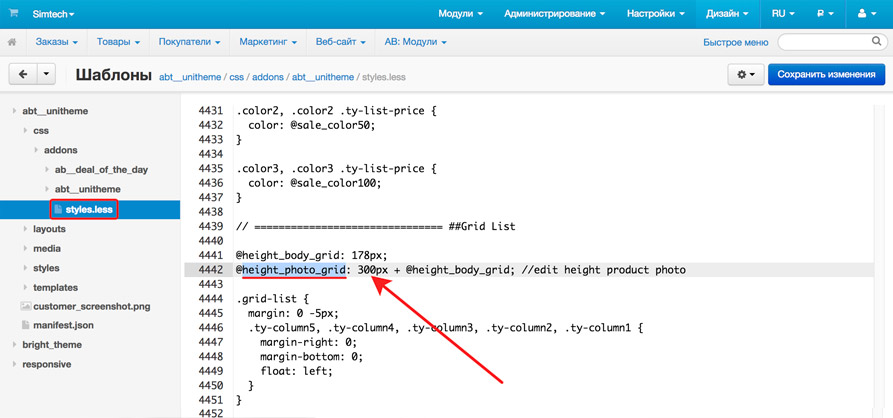Expand the layouts folder in tree
This screenshot has height=418, width=893.
click(49, 229)
